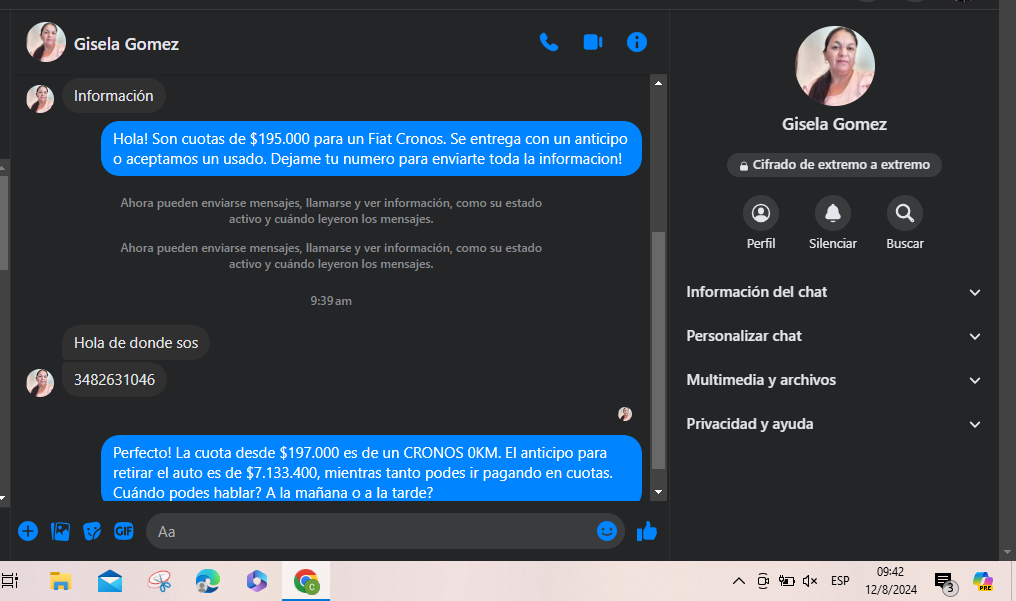1016x601 pixels.
Task: Attach a photo or file
Action: [x=60, y=531]
